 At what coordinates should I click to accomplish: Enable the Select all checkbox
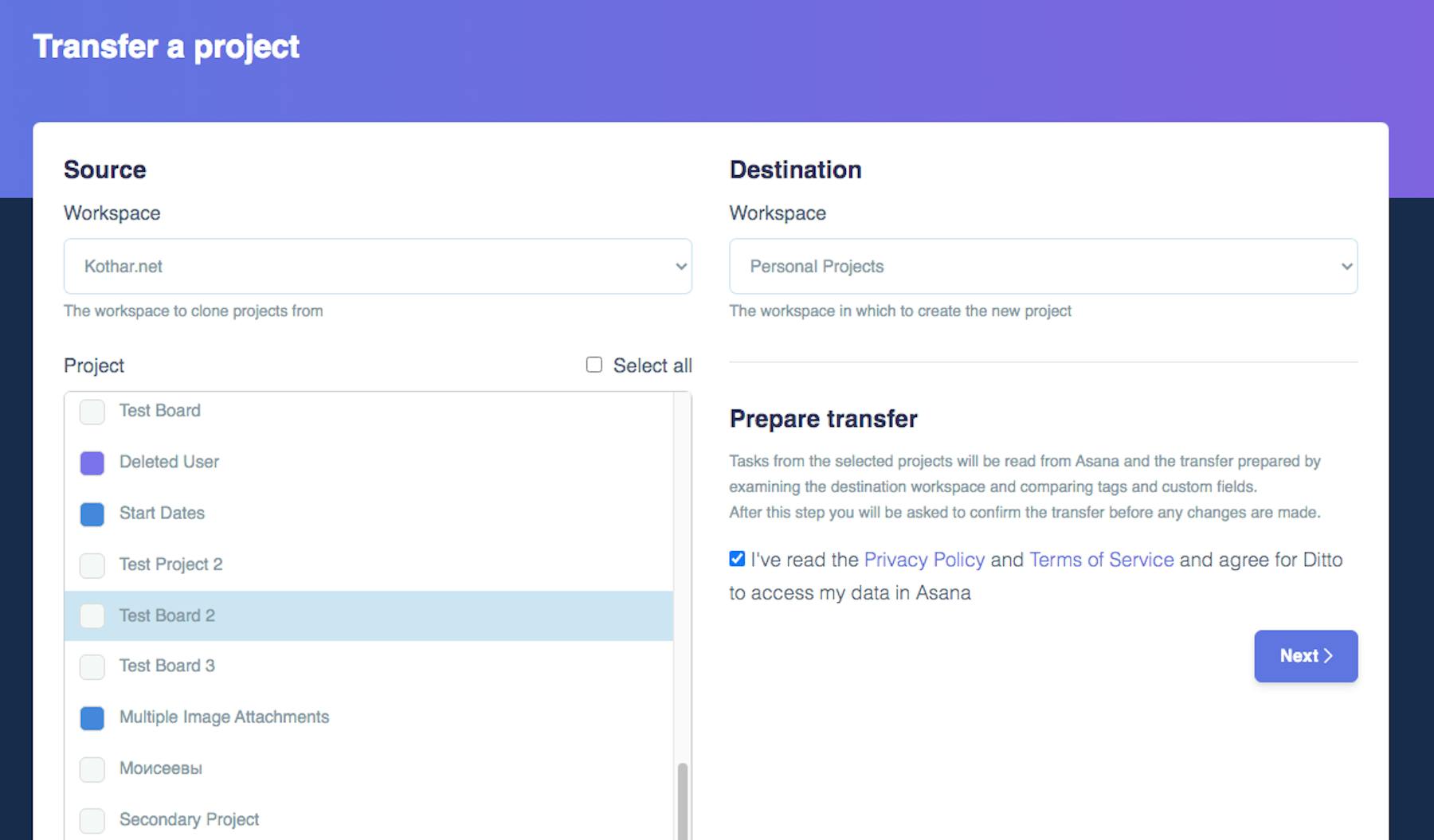pyautogui.click(x=594, y=365)
